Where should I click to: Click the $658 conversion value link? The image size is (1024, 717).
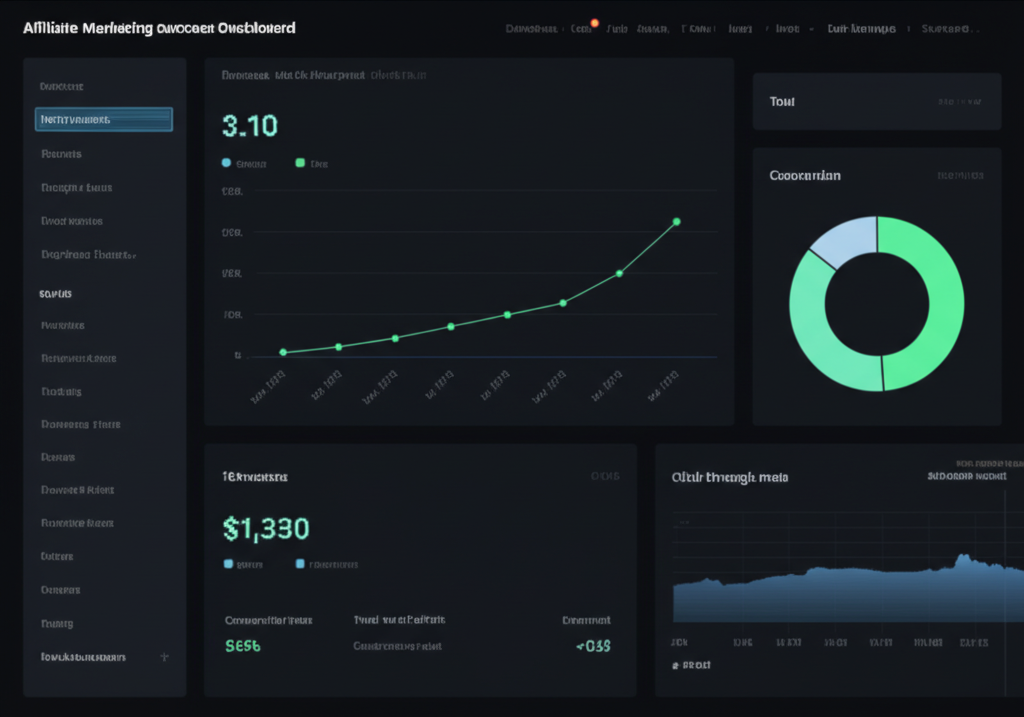tap(240, 646)
